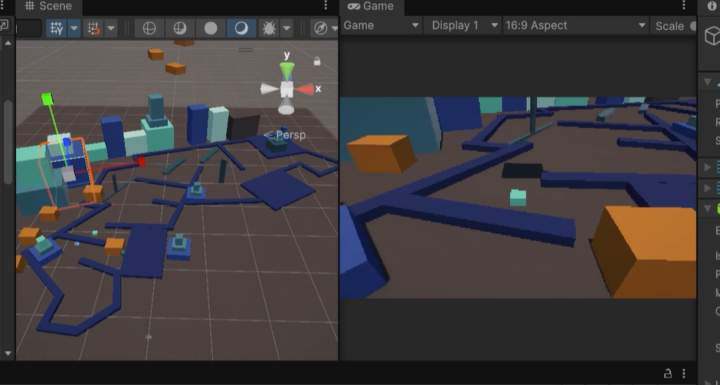Open the Scene panel three-dot menu

(x=326, y=6)
